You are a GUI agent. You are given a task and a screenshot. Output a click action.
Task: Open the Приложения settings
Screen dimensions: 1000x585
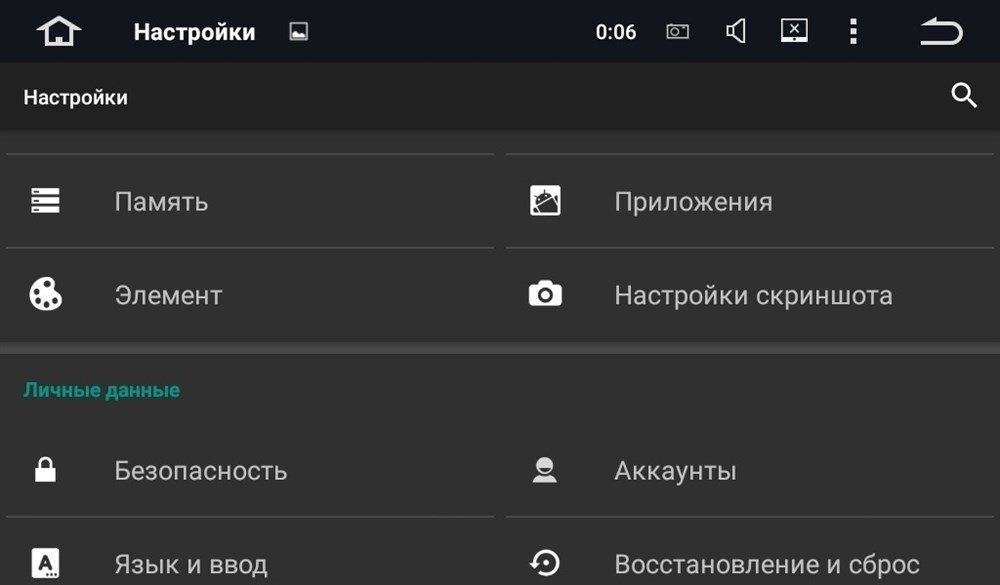coord(693,202)
